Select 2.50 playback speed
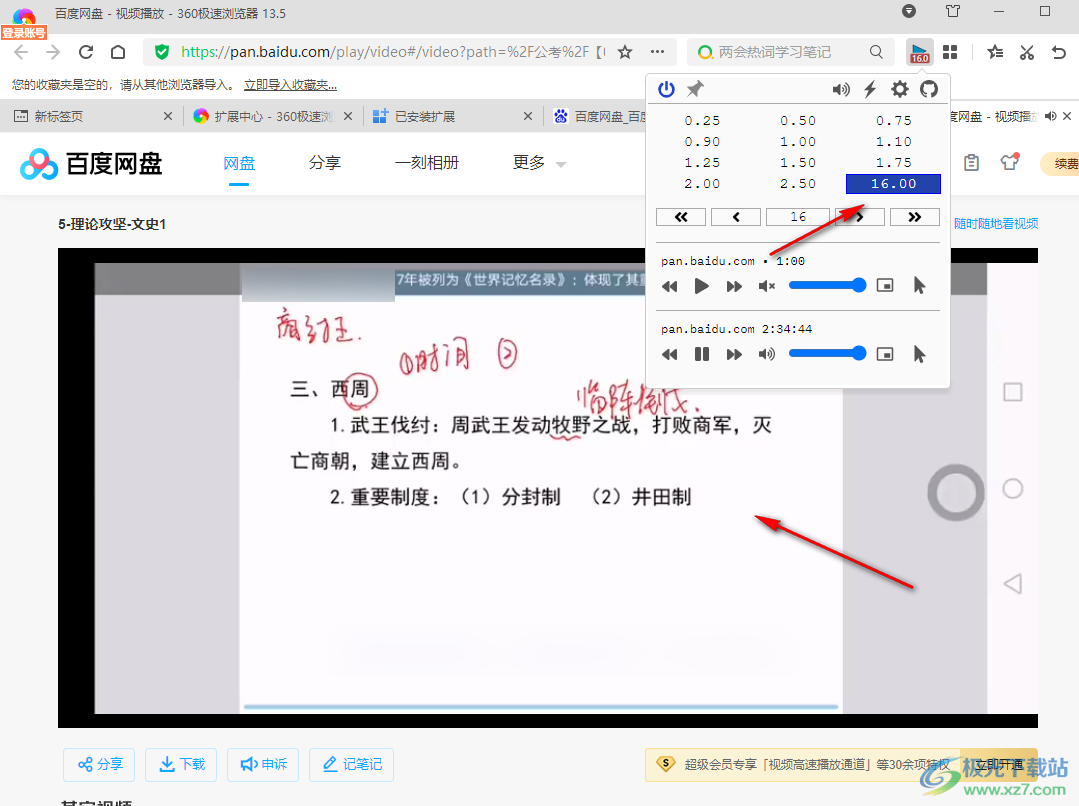The image size is (1079, 806). (x=798, y=184)
